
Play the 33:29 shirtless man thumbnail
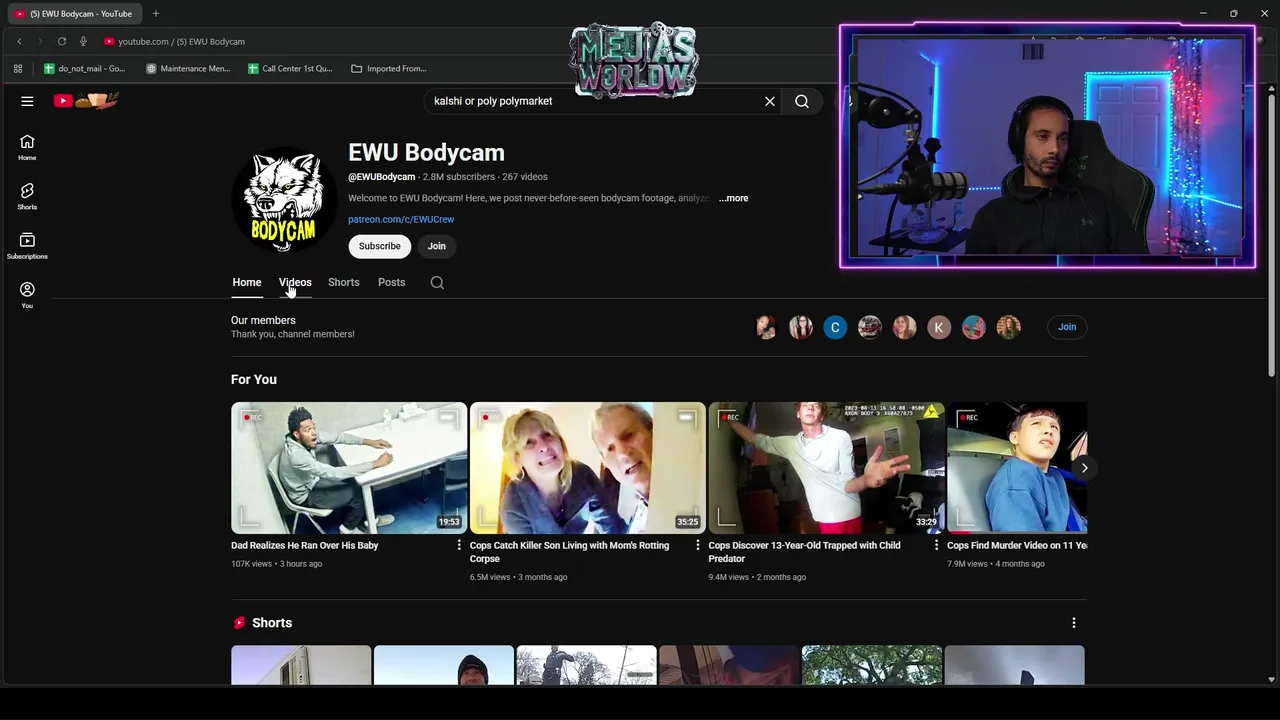click(x=826, y=468)
